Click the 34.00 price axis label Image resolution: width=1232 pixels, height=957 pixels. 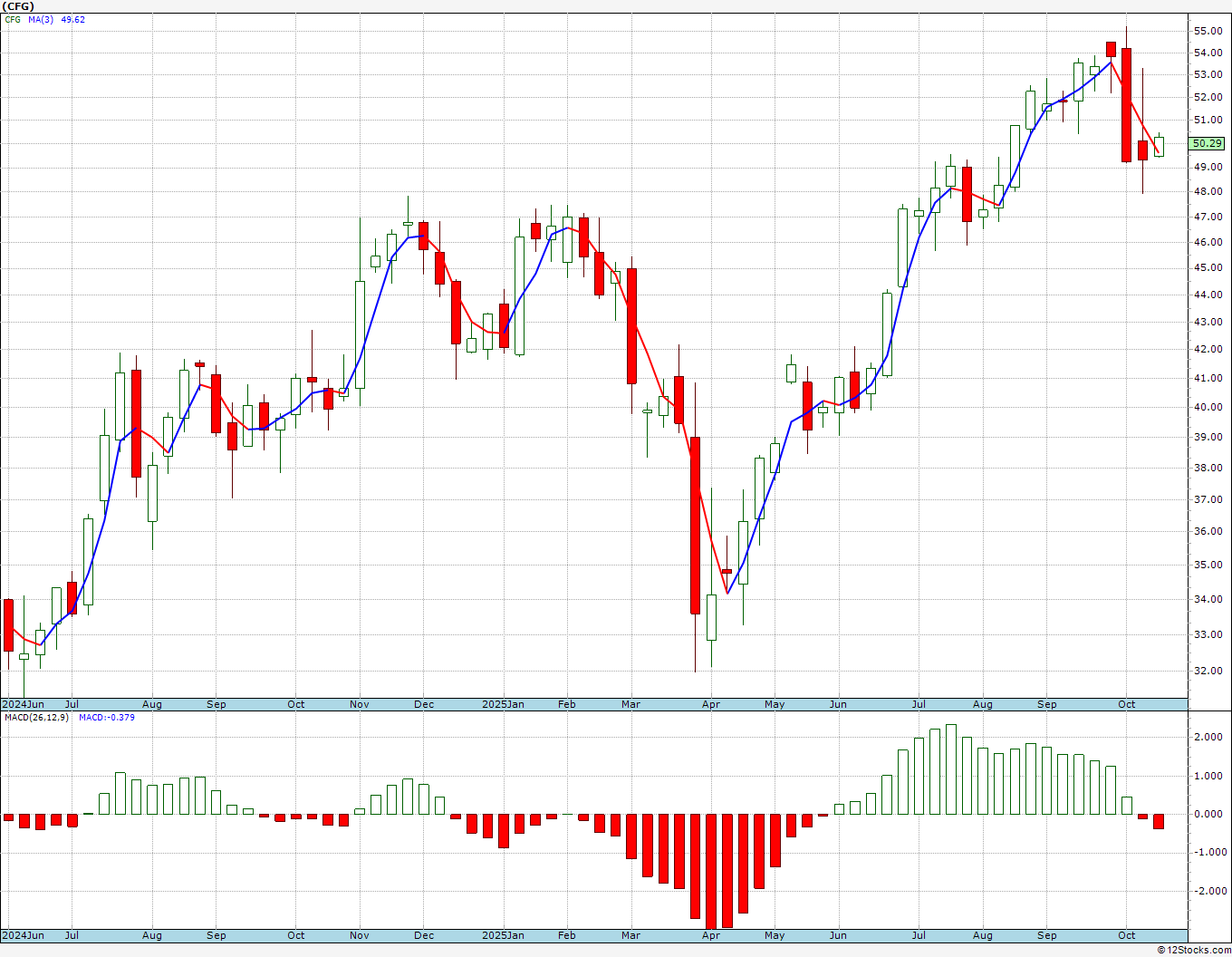pos(1208,599)
